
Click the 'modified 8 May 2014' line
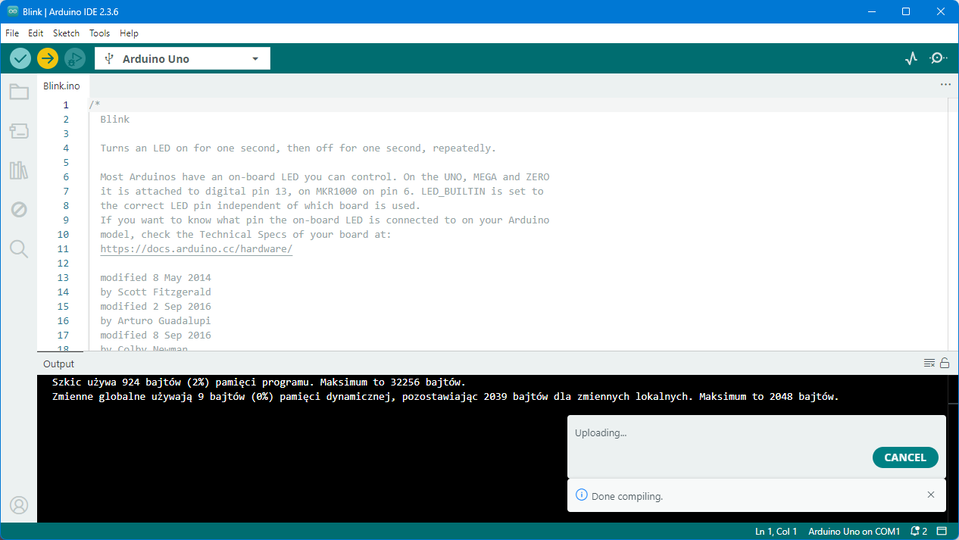pos(155,278)
